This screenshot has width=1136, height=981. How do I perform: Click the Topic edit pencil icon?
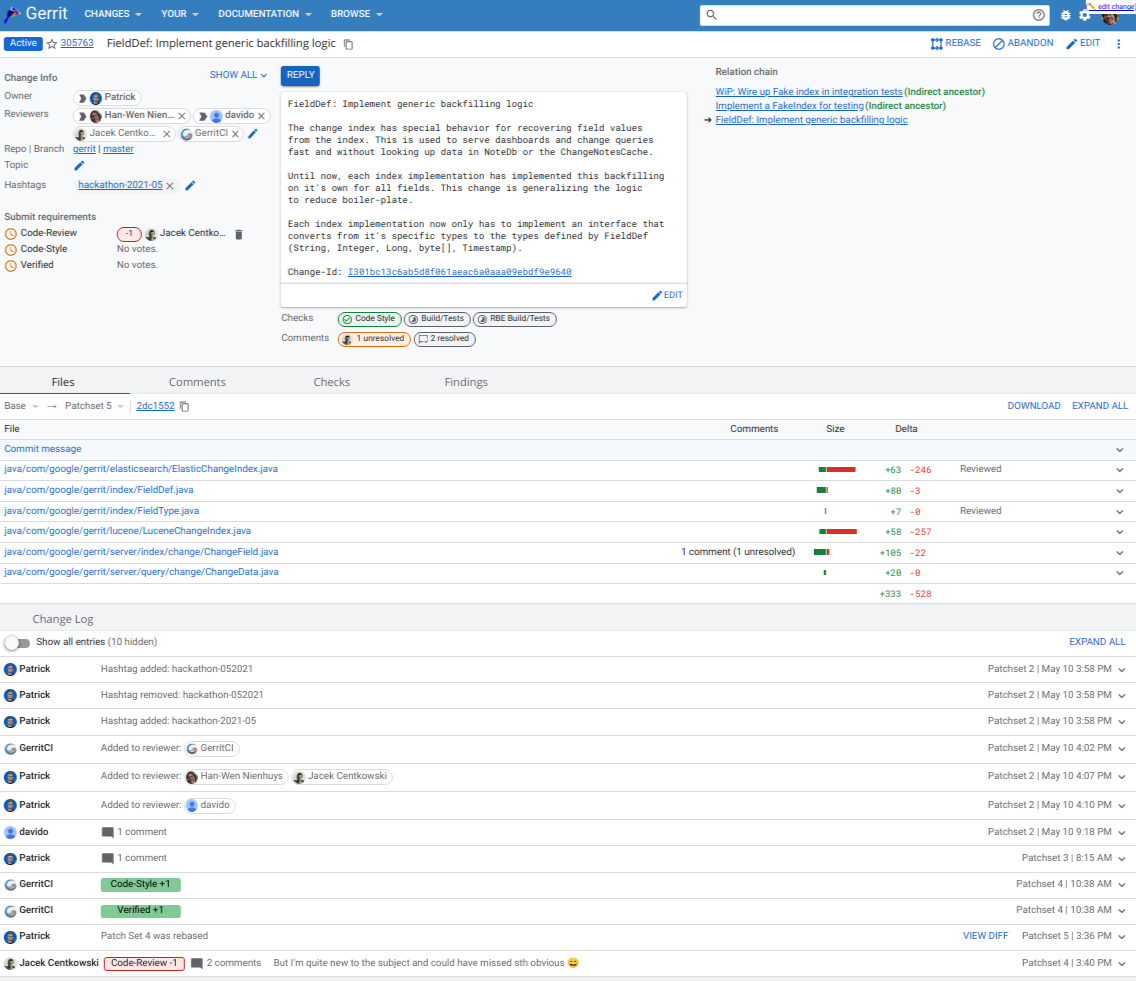point(80,165)
